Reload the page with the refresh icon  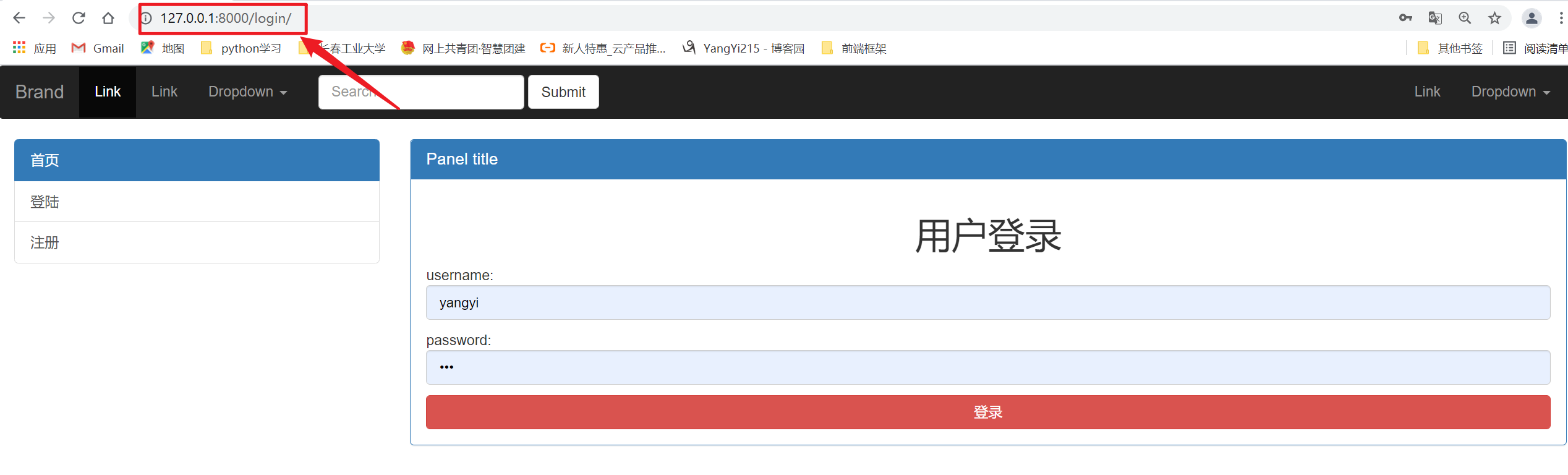coord(79,18)
